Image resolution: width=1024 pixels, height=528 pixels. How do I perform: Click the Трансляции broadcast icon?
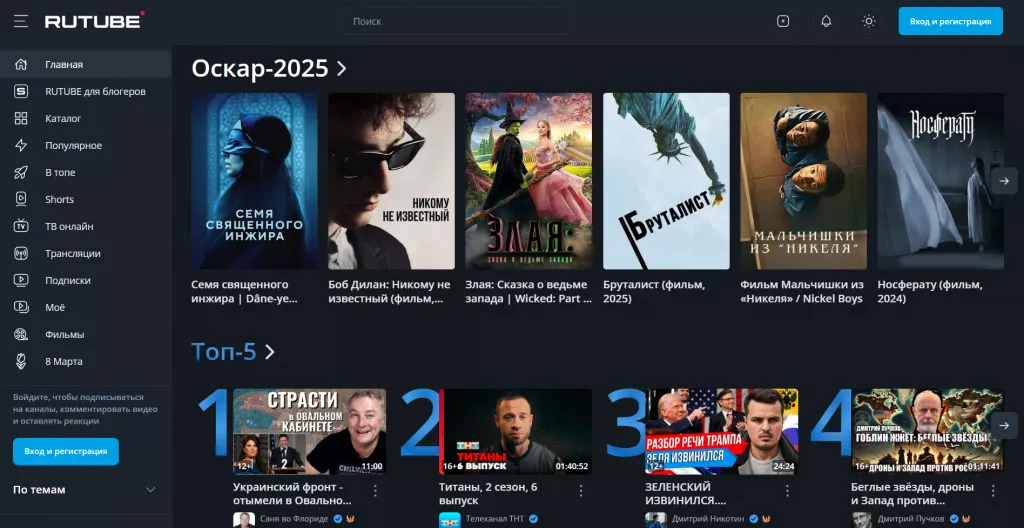21,254
